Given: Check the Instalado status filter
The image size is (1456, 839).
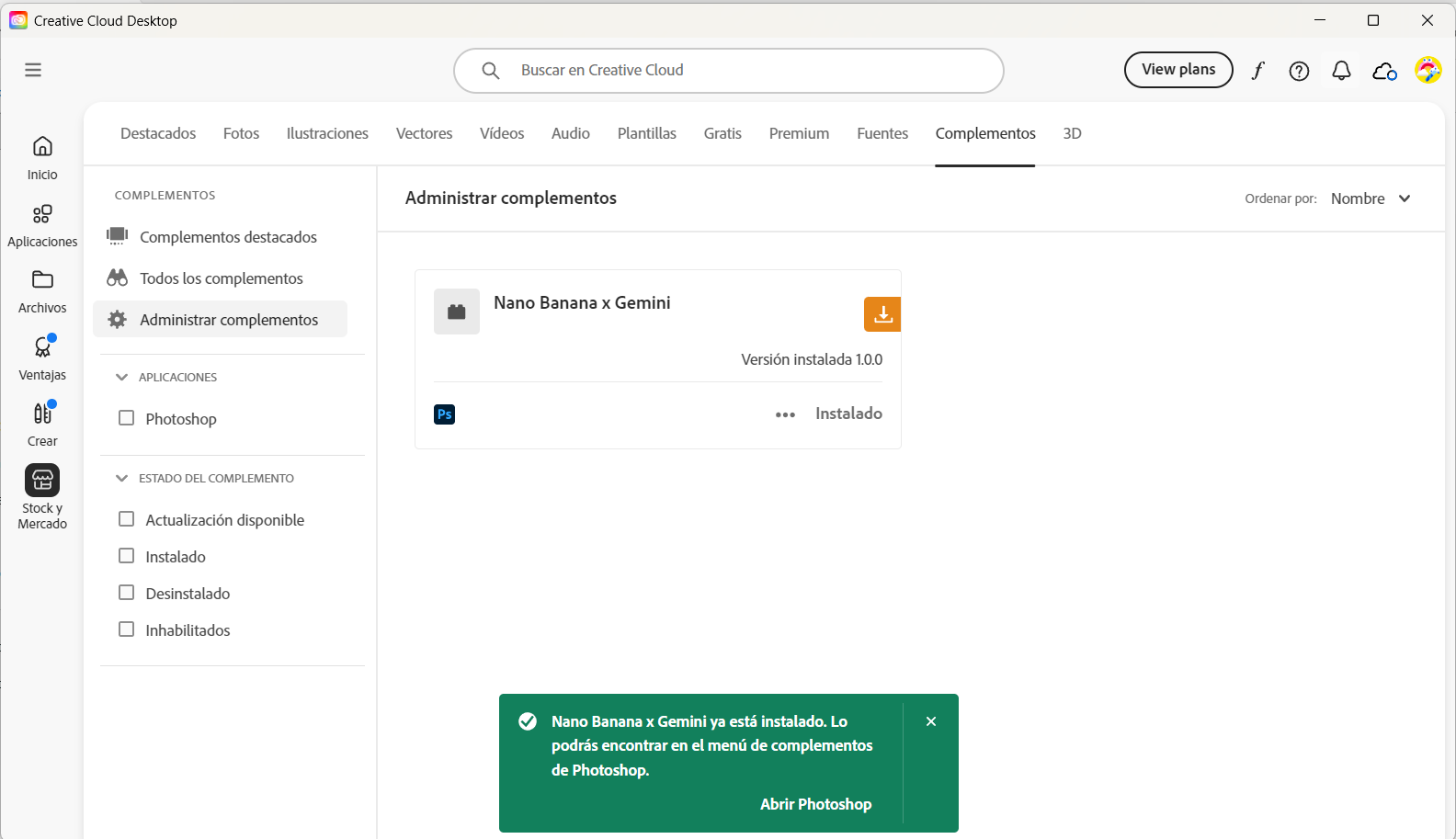Looking at the screenshot, I should (127, 556).
